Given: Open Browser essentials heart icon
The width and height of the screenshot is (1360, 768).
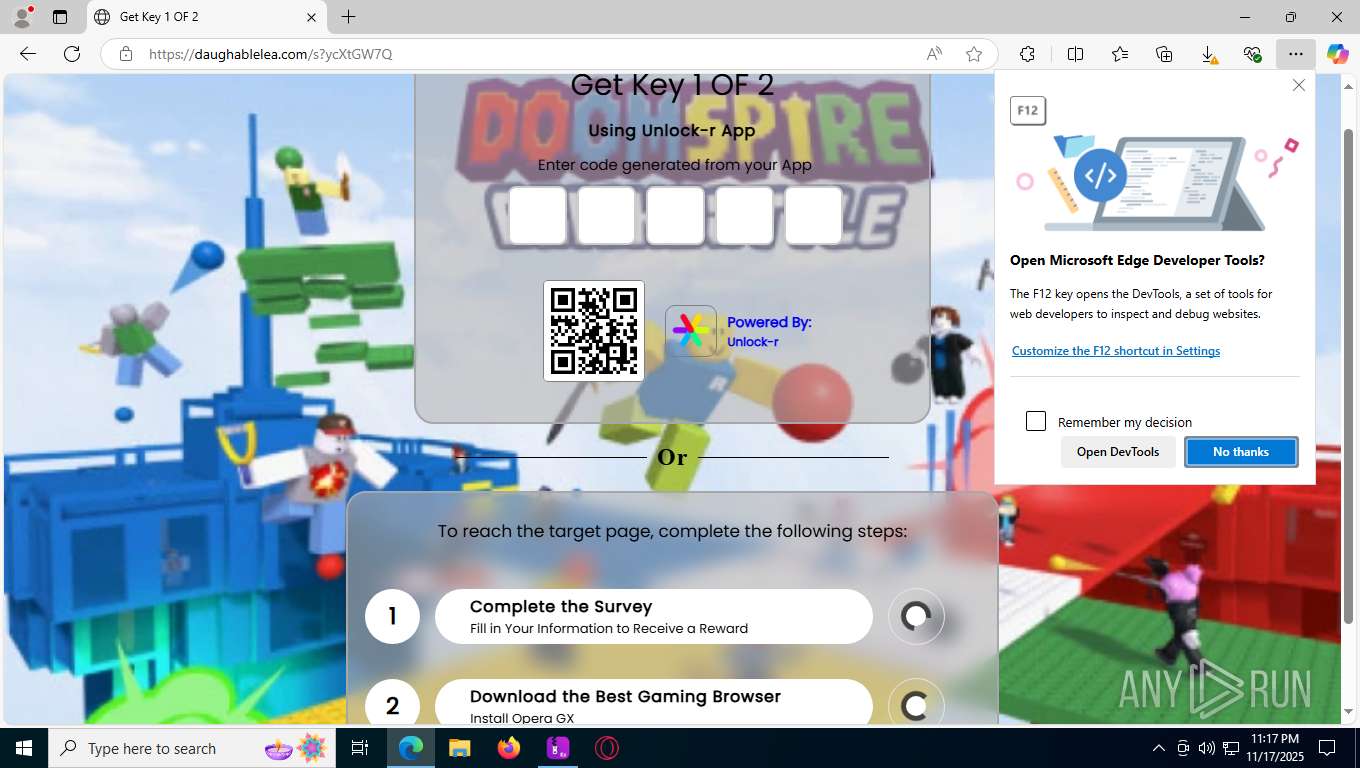Looking at the screenshot, I should click(1252, 54).
